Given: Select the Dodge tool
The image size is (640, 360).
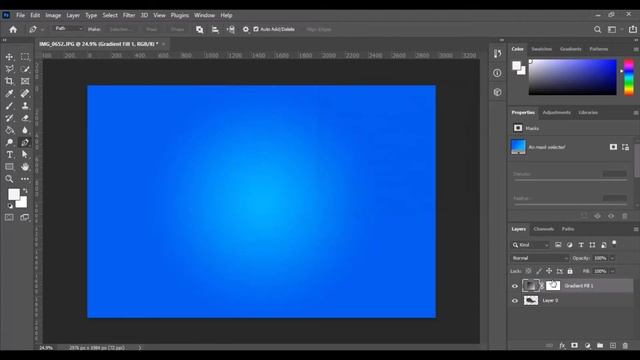Looking at the screenshot, I should coord(9,142).
